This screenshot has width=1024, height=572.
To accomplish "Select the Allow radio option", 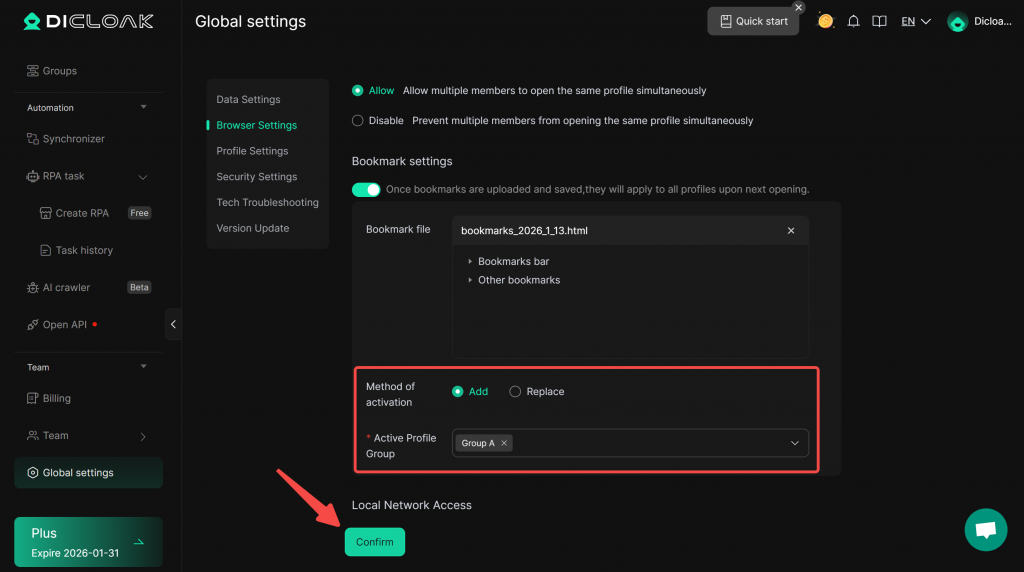I will pyautogui.click(x=358, y=91).
